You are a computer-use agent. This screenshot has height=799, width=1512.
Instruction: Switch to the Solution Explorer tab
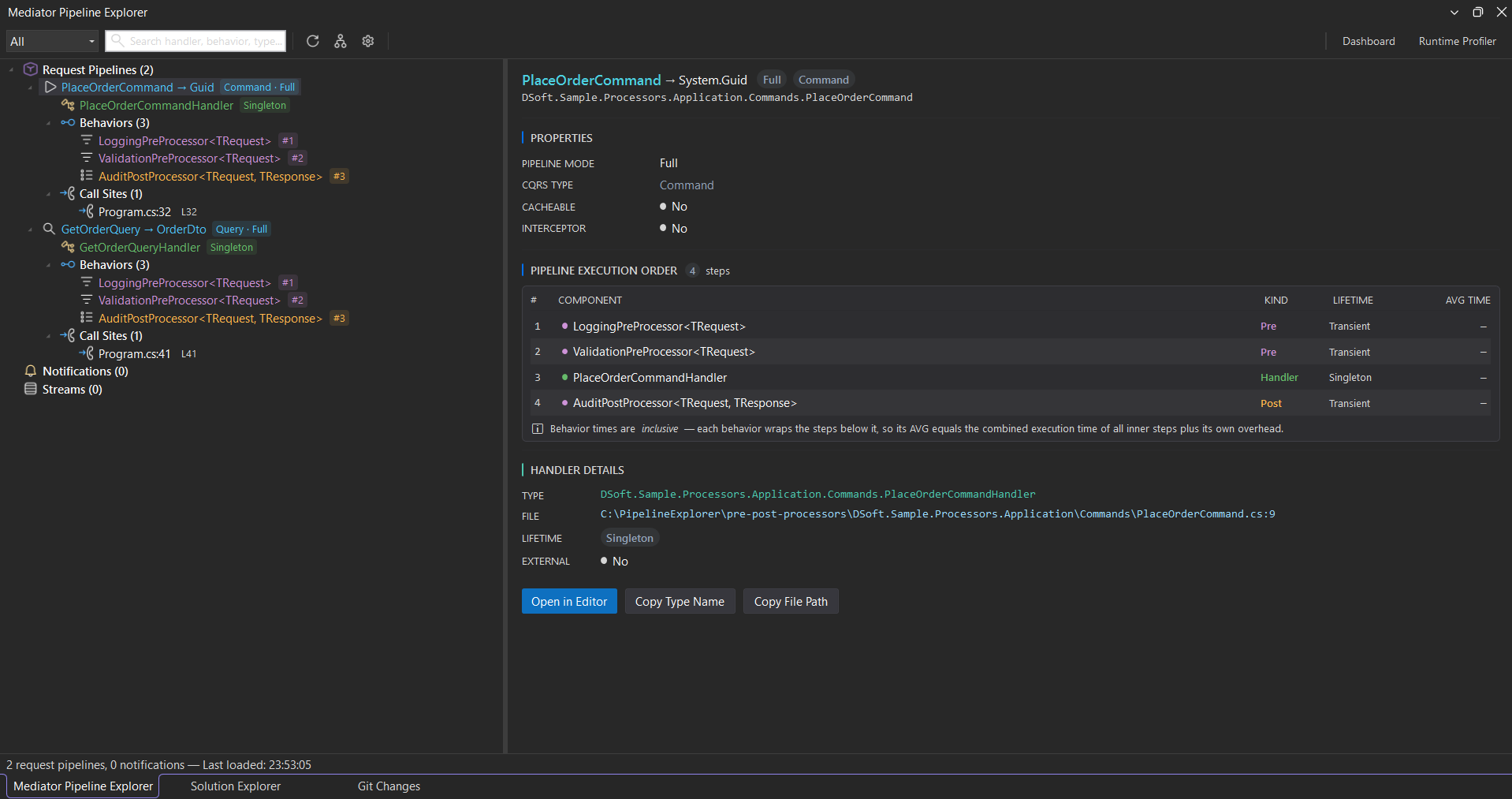236,786
